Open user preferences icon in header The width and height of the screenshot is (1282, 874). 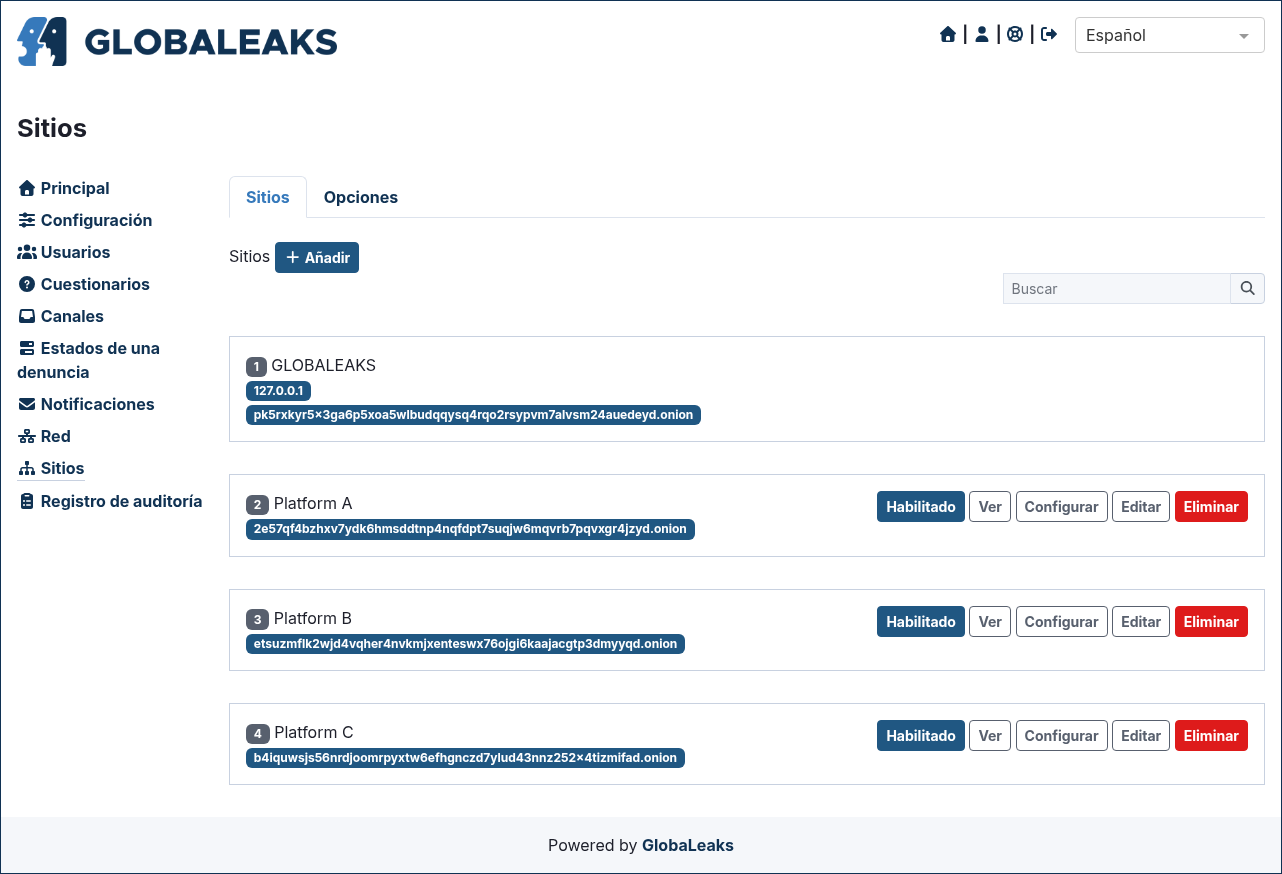[x=982, y=35]
